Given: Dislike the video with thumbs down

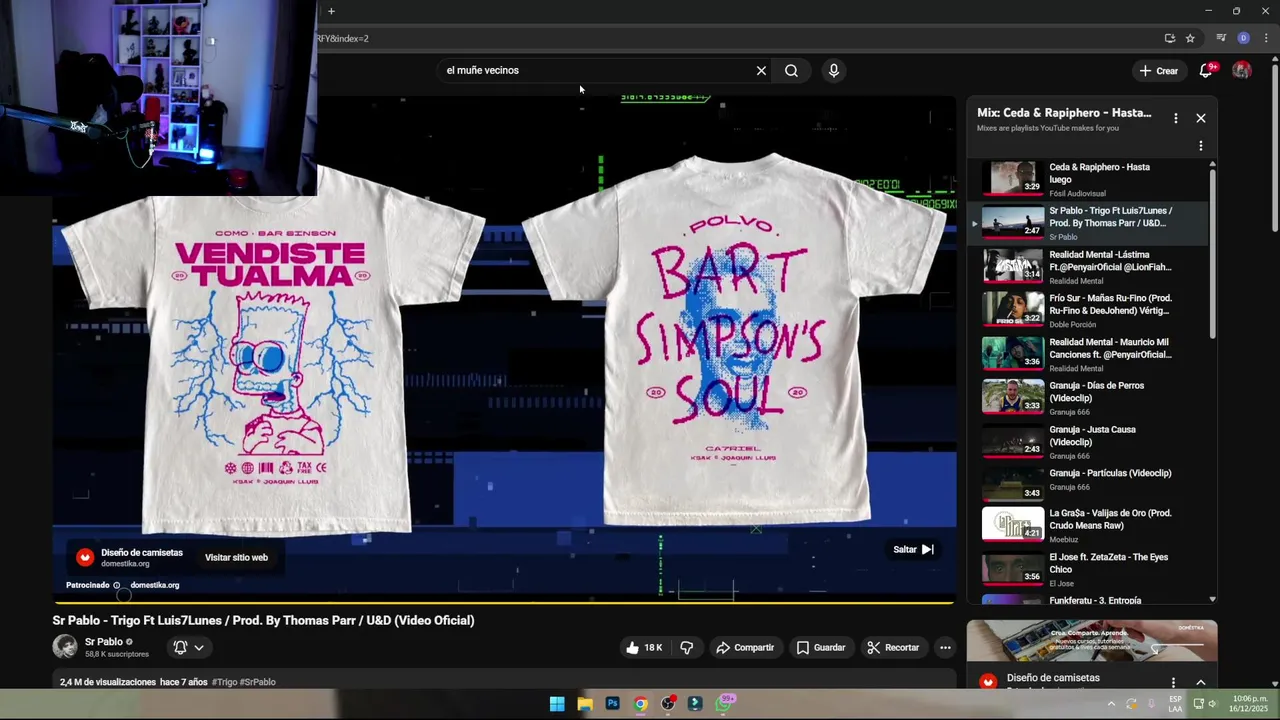Looking at the screenshot, I should pos(686,648).
